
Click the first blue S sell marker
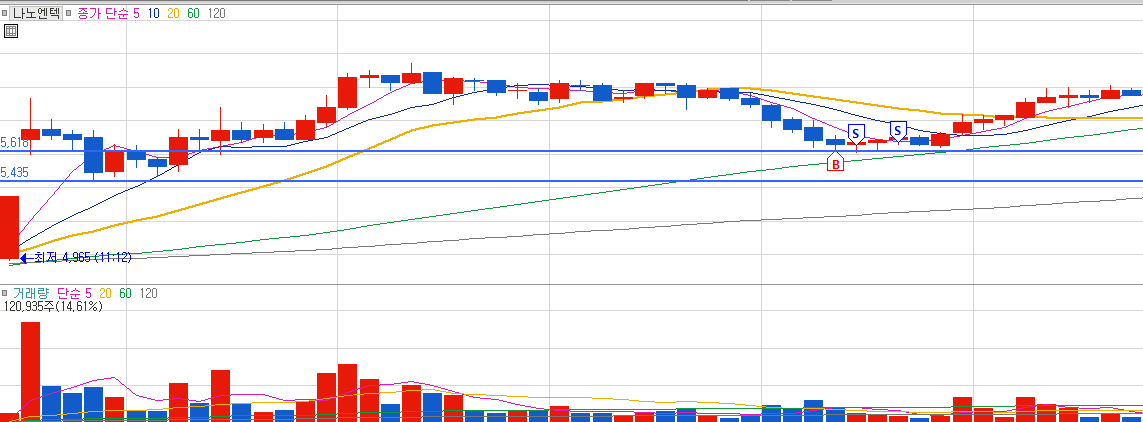[x=857, y=133]
